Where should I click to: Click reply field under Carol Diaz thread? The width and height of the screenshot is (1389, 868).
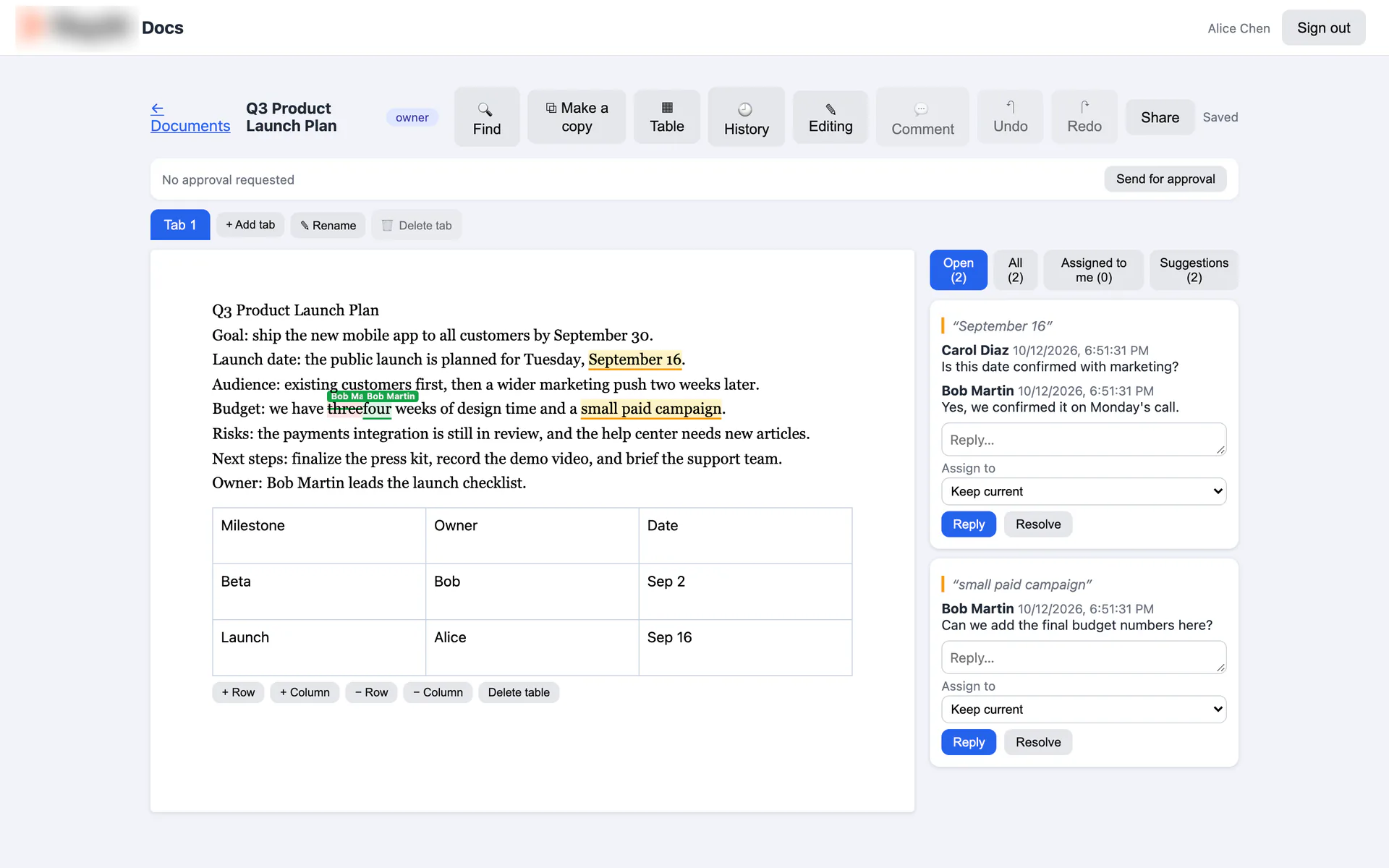[1083, 440]
